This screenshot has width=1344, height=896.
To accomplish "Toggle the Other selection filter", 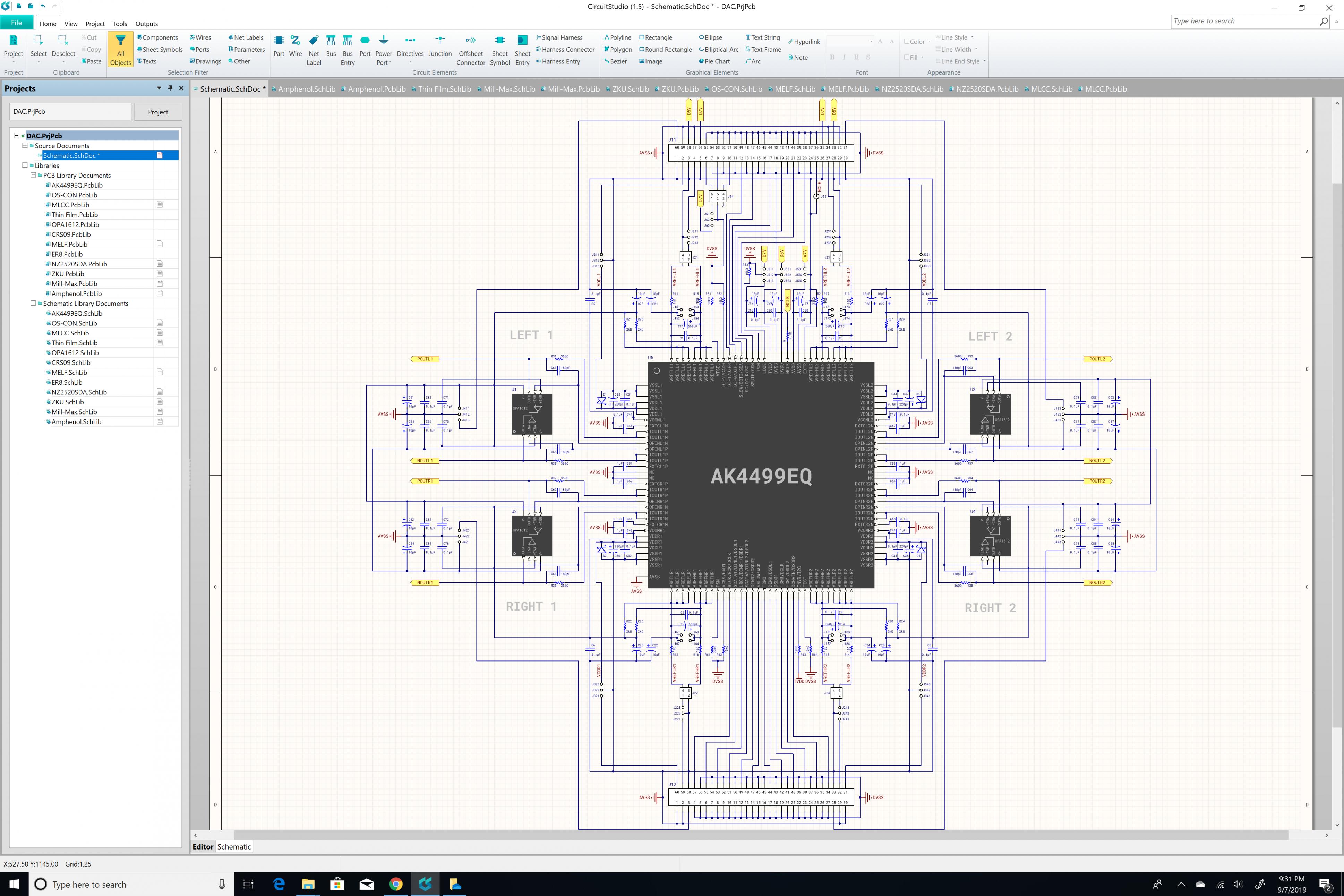I will coord(239,62).
